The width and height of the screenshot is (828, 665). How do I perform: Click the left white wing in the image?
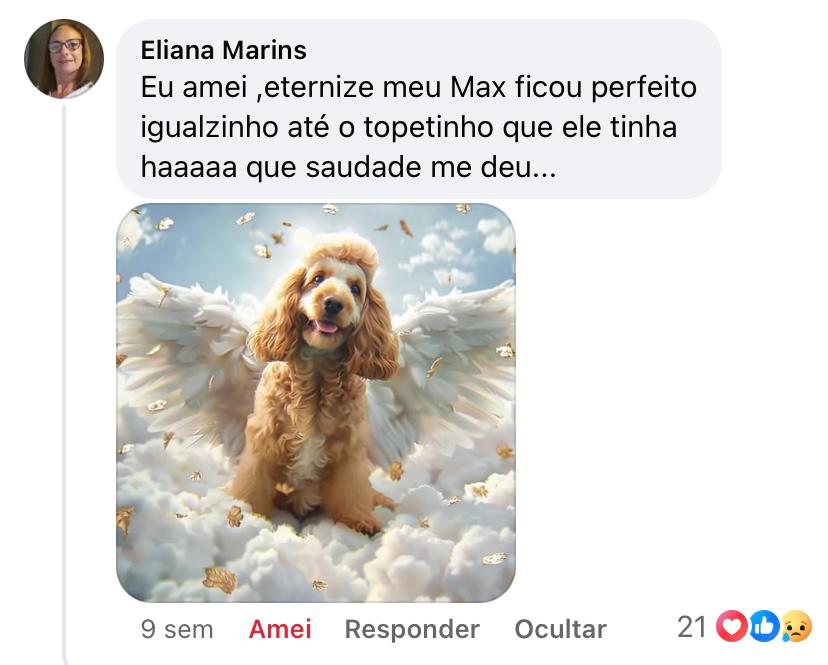coord(185,349)
